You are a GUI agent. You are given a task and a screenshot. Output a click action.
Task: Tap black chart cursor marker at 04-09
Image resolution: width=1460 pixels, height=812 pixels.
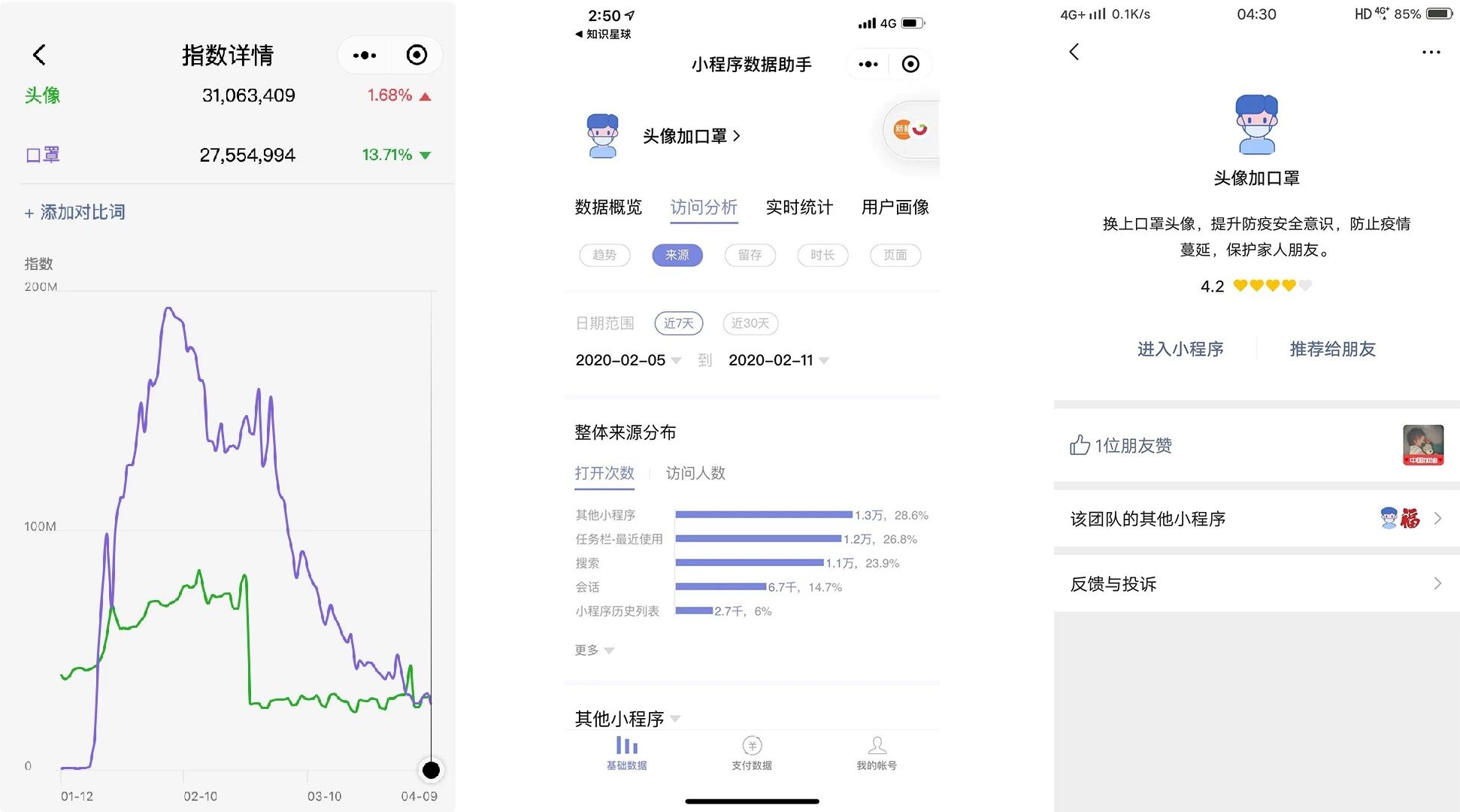pyautogui.click(x=431, y=770)
